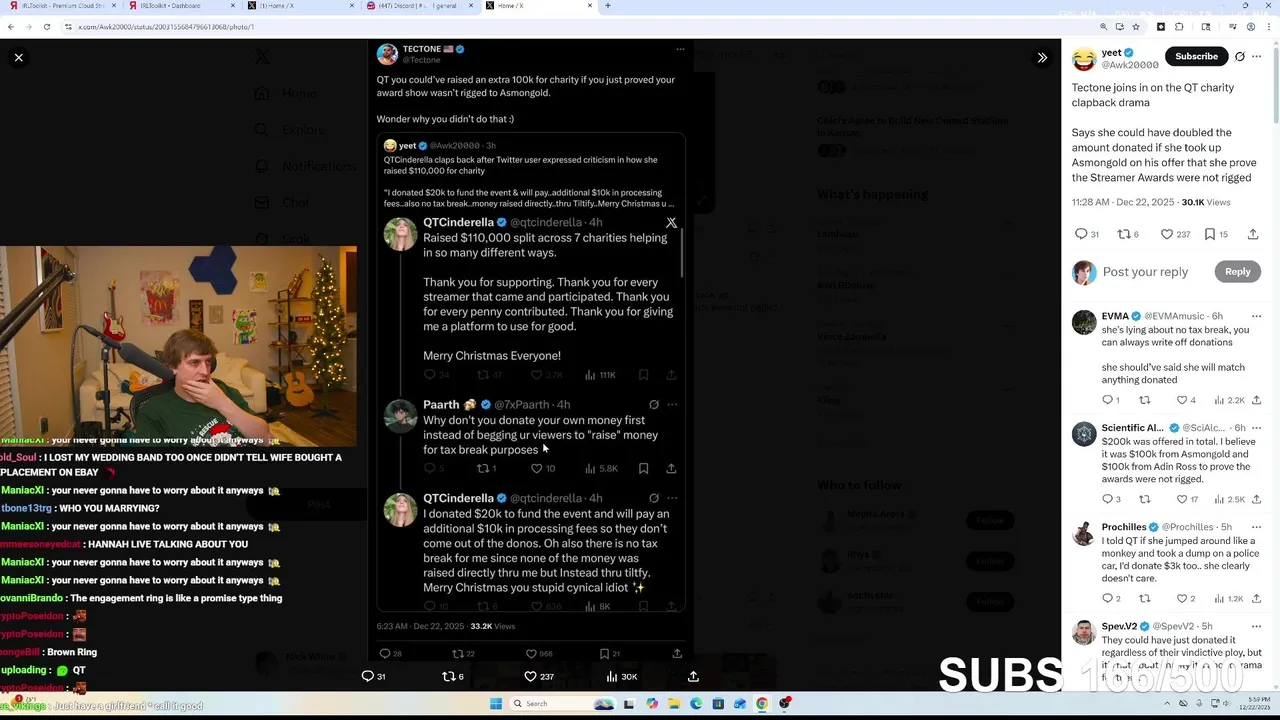Open the @Awk20000 profile handle link
The height and width of the screenshot is (720, 1280).
pyautogui.click(x=1130, y=65)
